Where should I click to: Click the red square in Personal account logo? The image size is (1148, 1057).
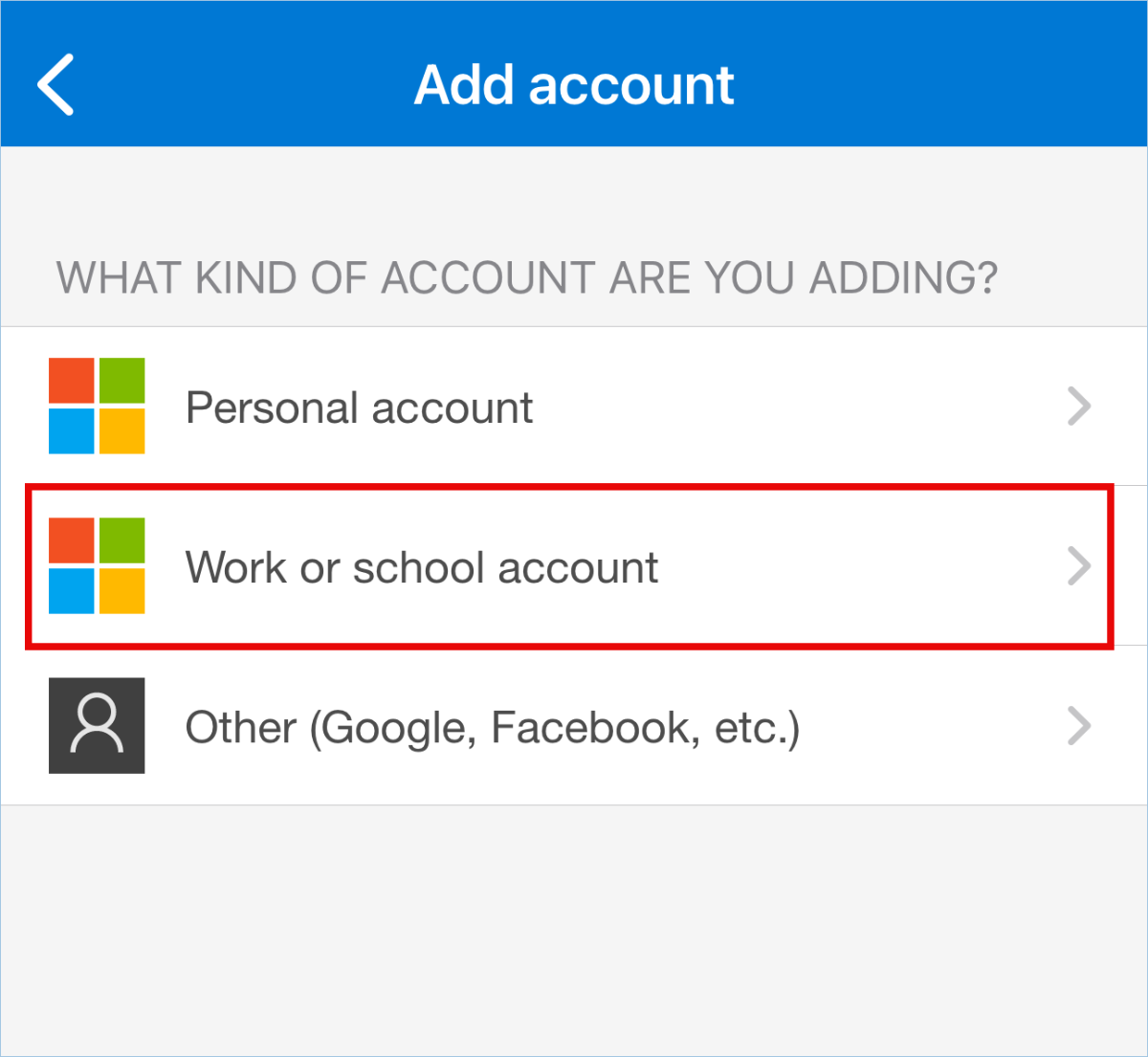click(72, 381)
